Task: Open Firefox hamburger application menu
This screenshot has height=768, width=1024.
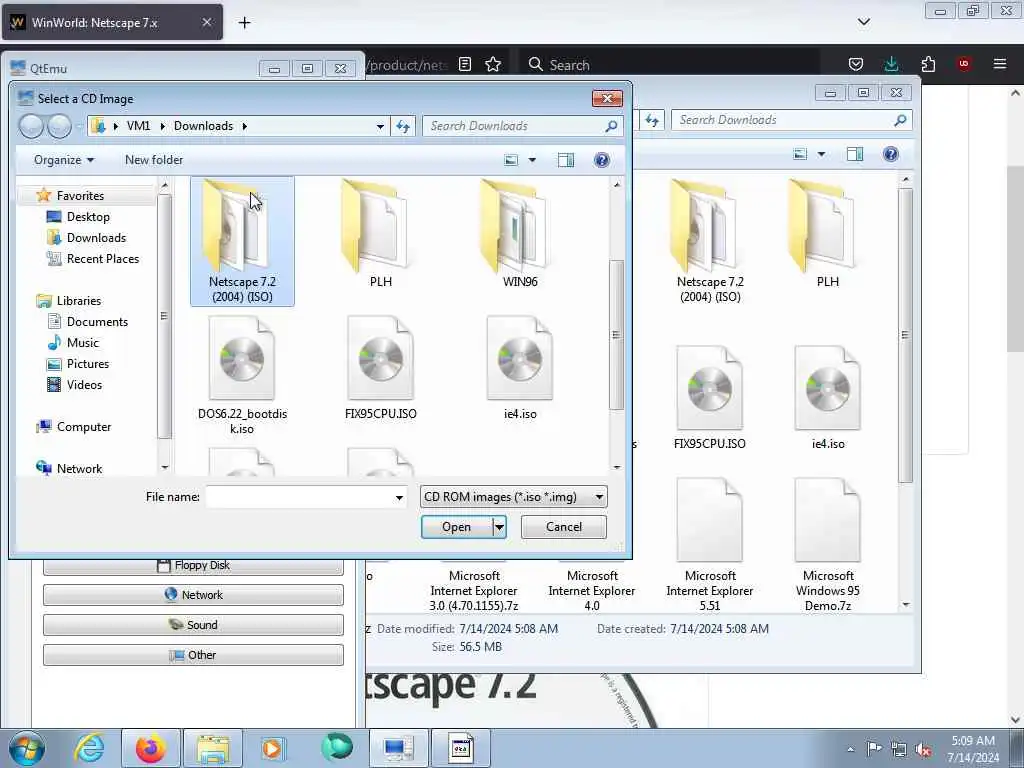Action: (999, 64)
